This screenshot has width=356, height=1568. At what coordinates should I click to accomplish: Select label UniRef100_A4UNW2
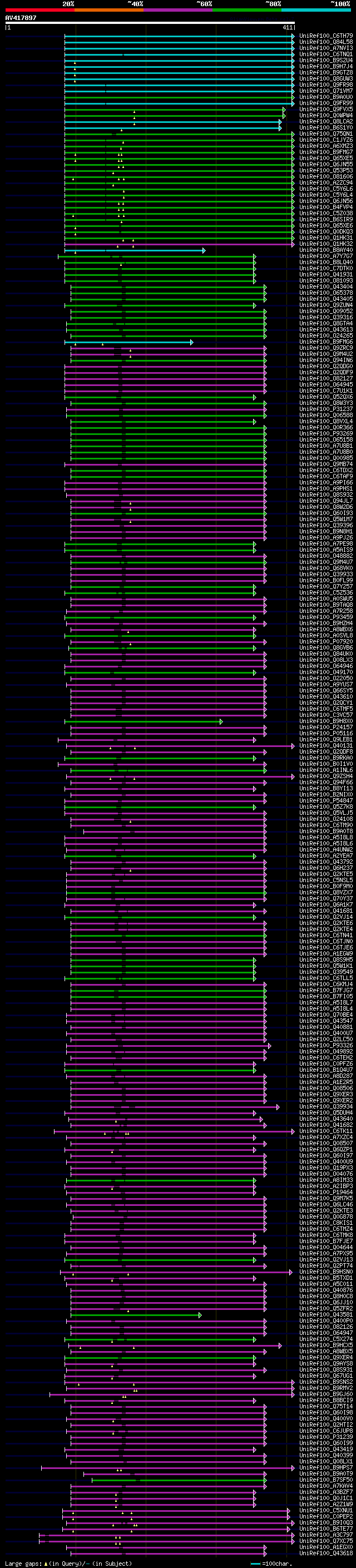click(325, 850)
